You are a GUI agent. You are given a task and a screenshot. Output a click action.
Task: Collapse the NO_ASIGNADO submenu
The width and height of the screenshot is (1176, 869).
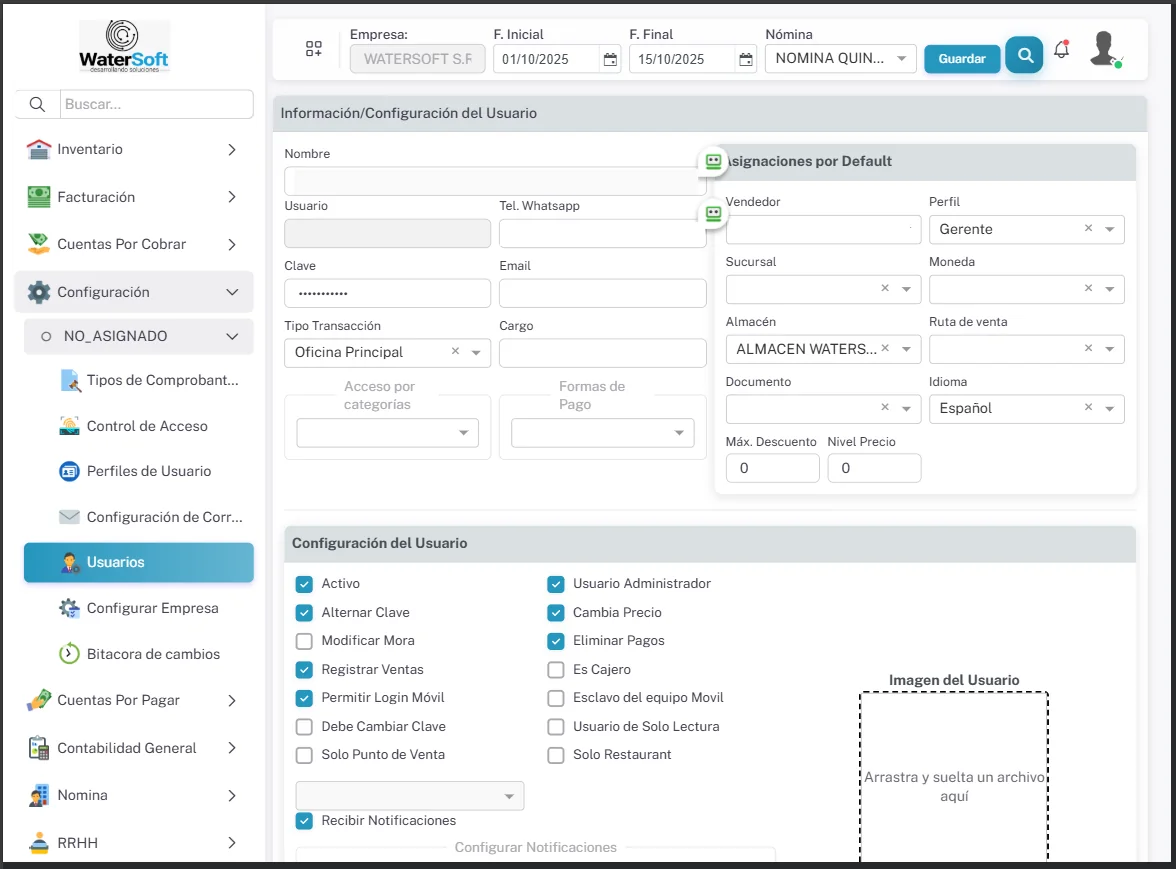point(139,336)
